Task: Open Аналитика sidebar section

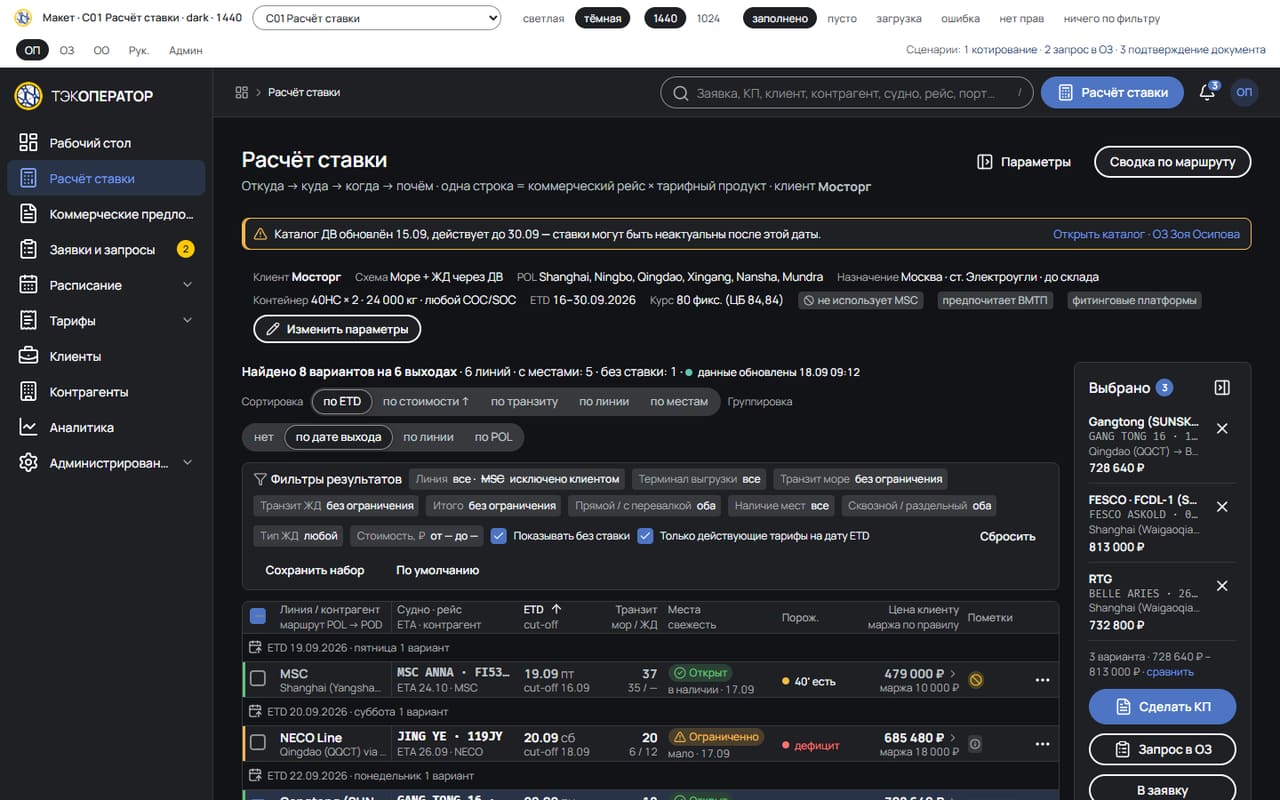Action: [x=106, y=427]
